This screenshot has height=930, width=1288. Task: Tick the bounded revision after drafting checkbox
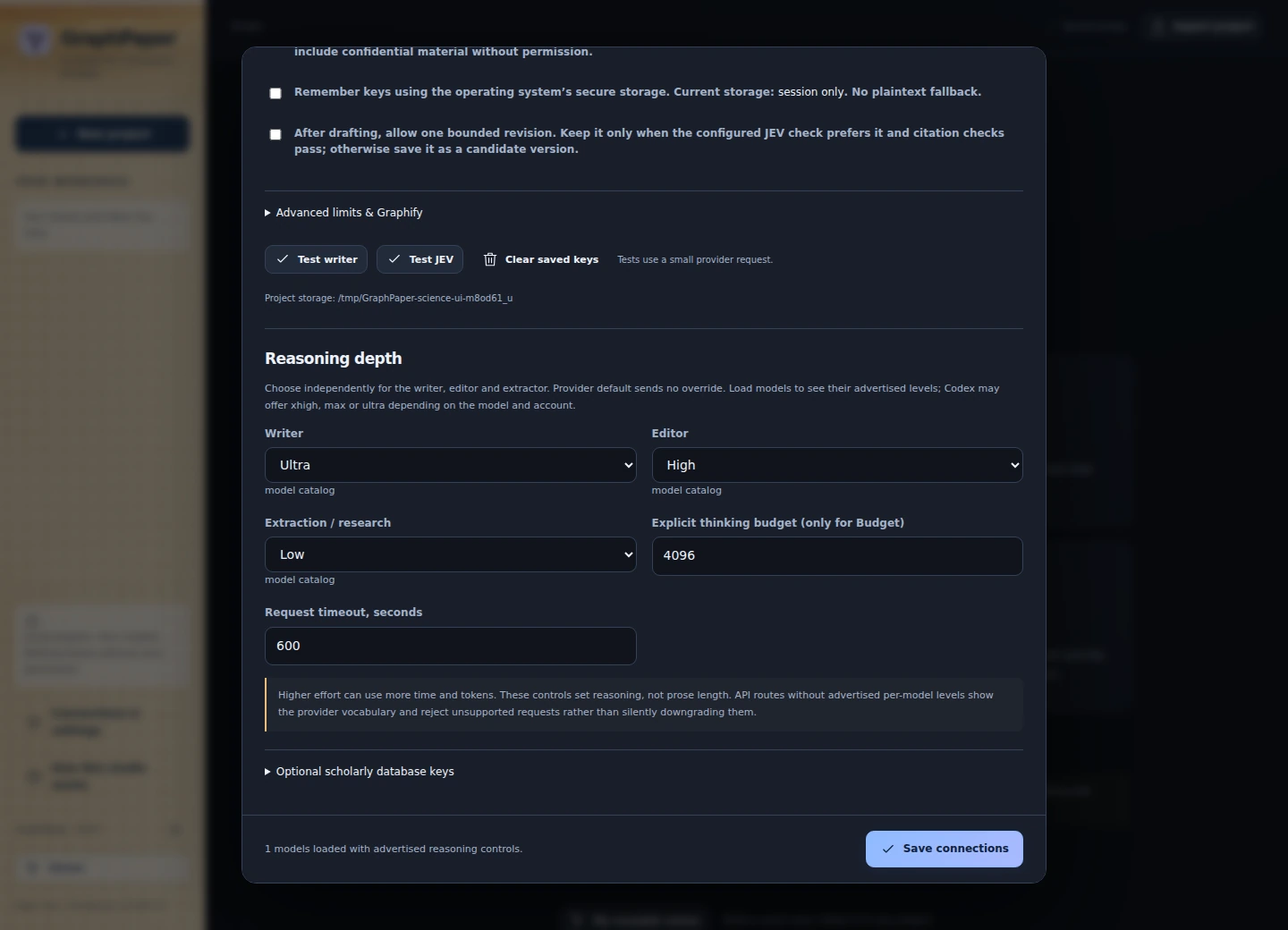[275, 134]
